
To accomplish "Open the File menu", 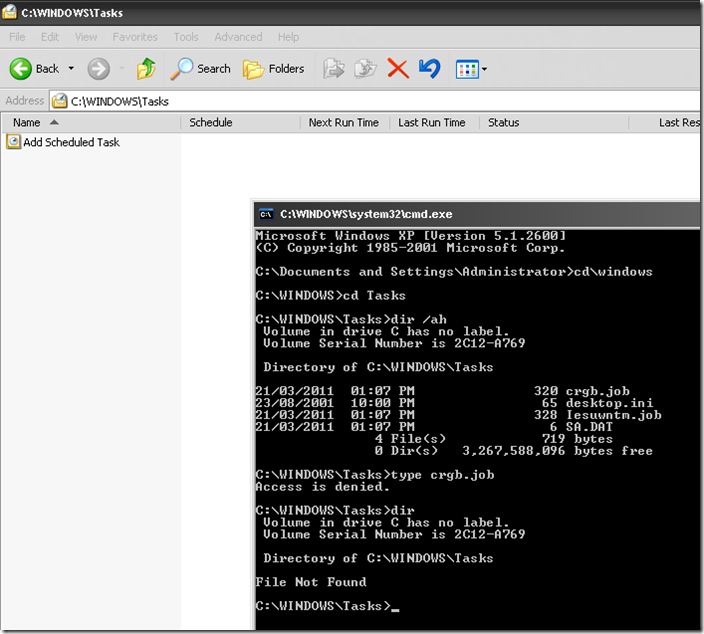I will pyautogui.click(x=17, y=37).
